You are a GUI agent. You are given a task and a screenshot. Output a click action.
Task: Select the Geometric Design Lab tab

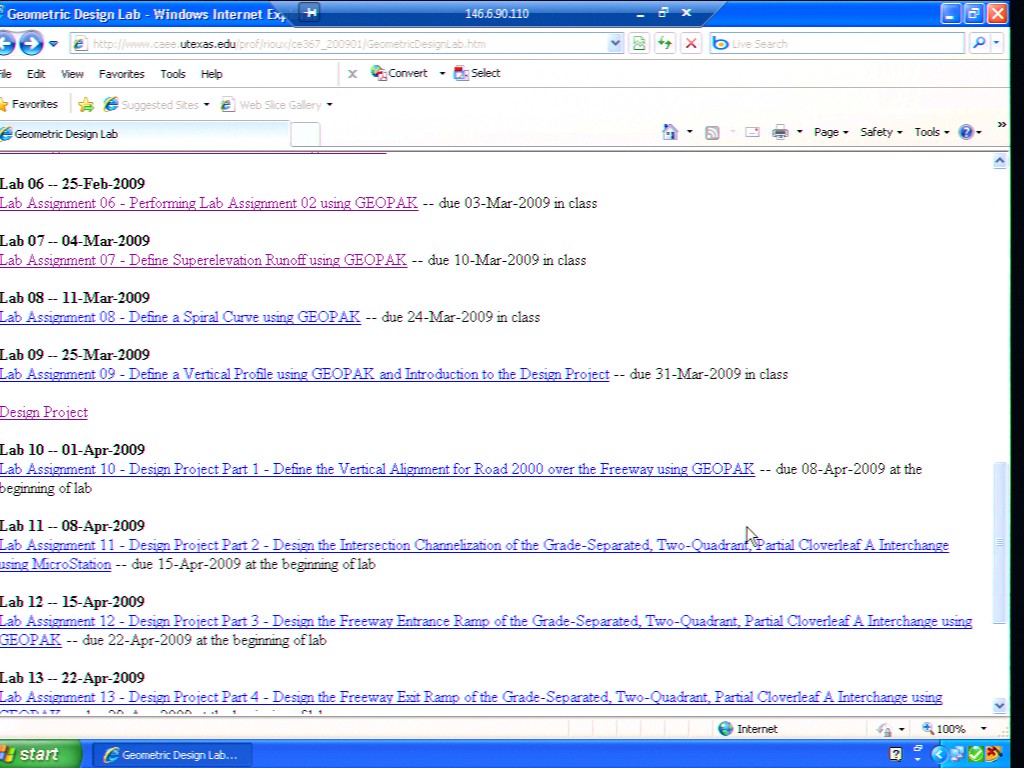coord(144,134)
